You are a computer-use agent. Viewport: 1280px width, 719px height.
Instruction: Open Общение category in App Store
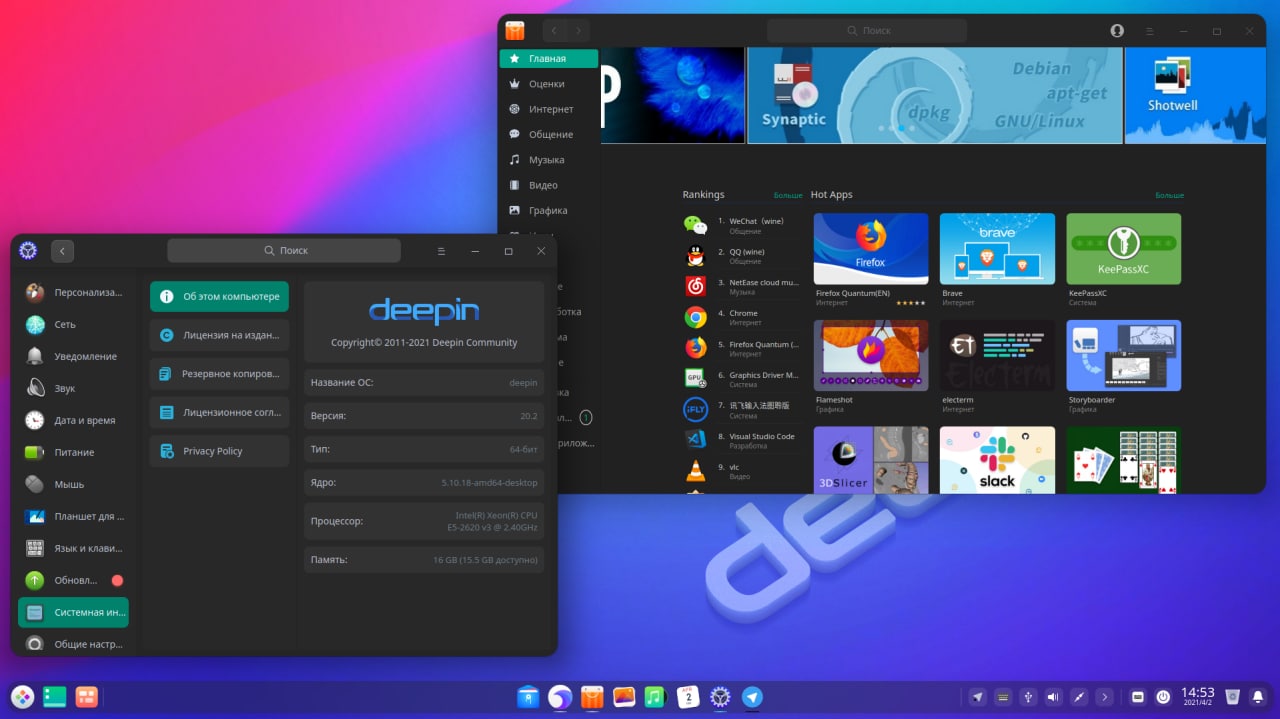click(x=549, y=134)
